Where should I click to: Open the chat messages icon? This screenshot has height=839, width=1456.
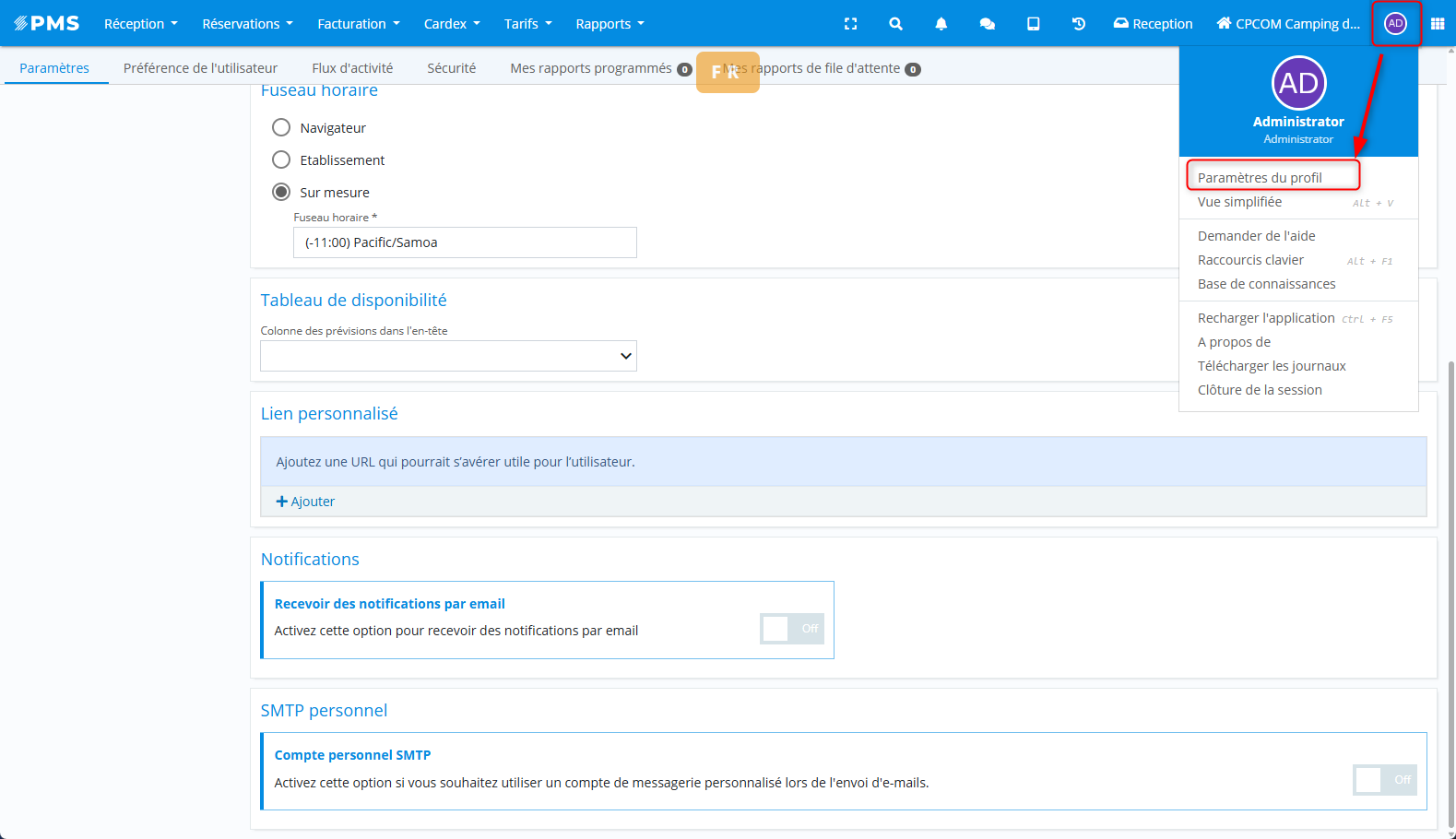coord(987,24)
